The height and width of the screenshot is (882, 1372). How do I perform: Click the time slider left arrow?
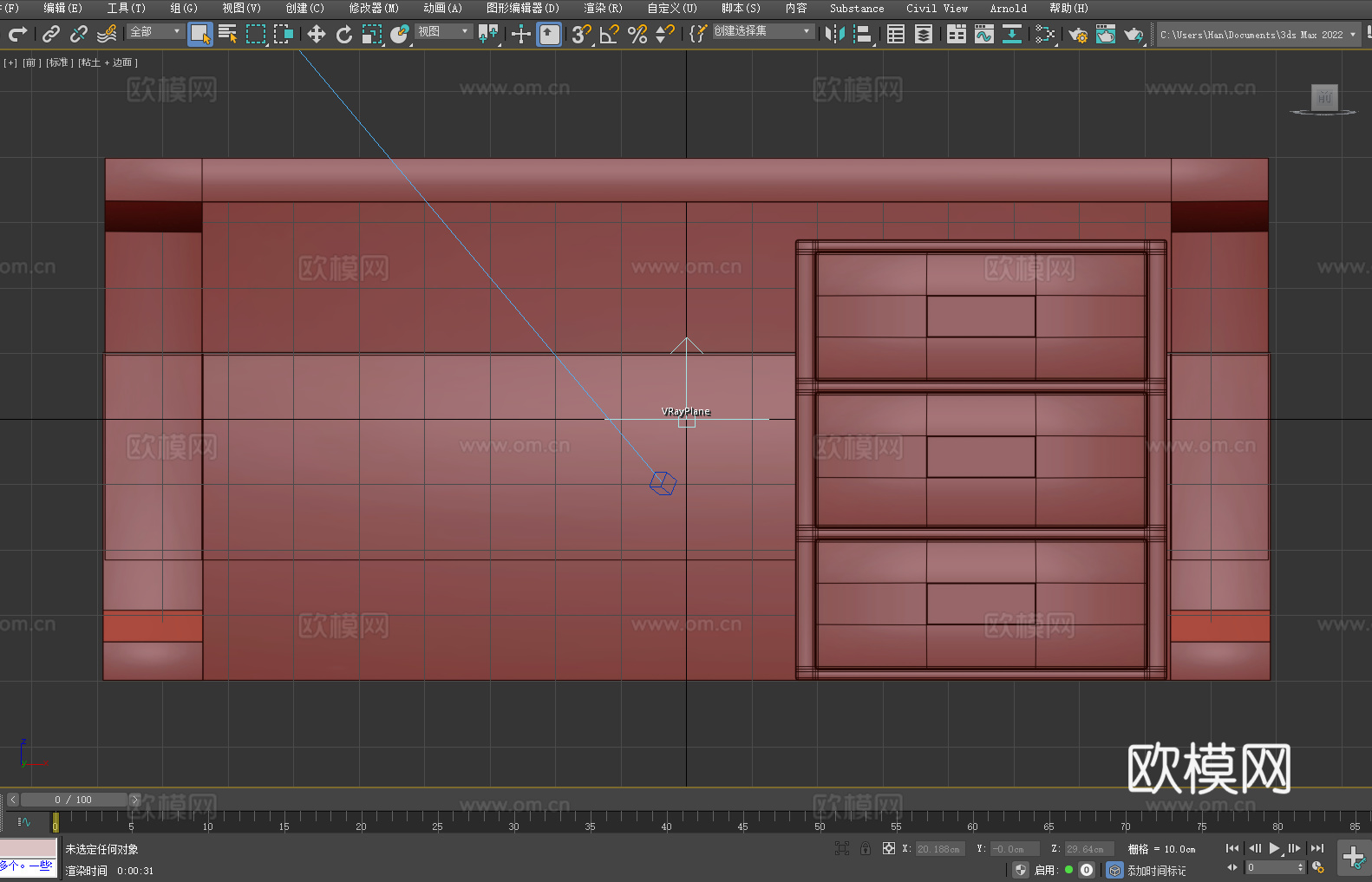[x=12, y=800]
